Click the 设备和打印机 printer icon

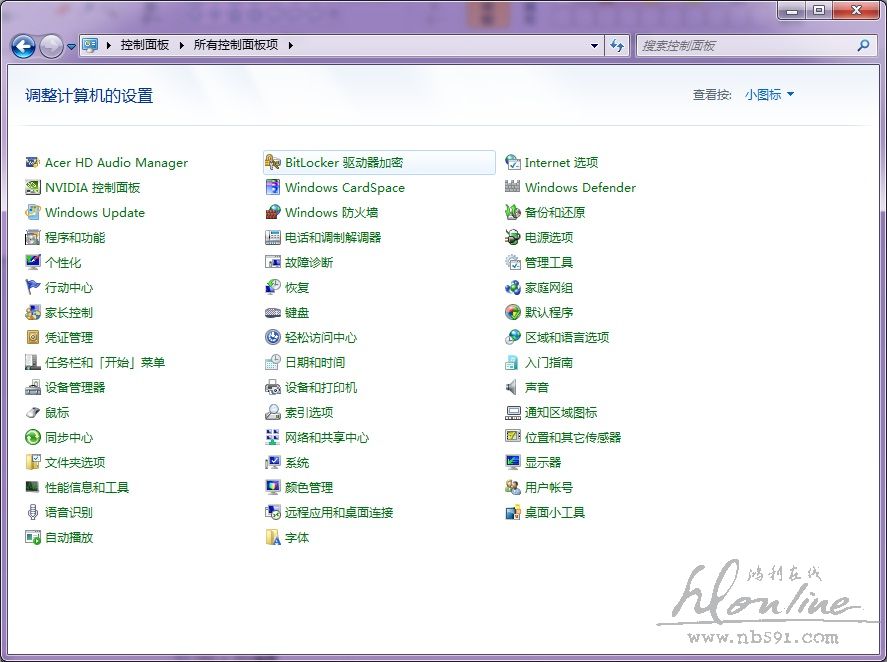pyautogui.click(x=273, y=388)
